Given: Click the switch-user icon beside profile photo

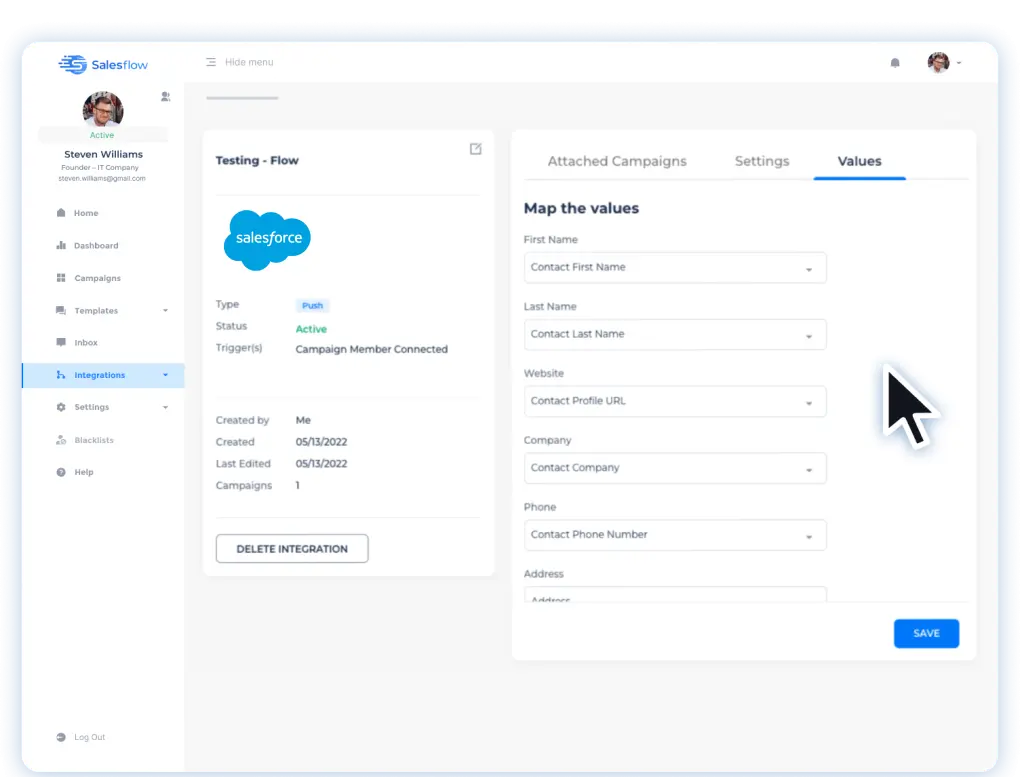Looking at the screenshot, I should (165, 97).
